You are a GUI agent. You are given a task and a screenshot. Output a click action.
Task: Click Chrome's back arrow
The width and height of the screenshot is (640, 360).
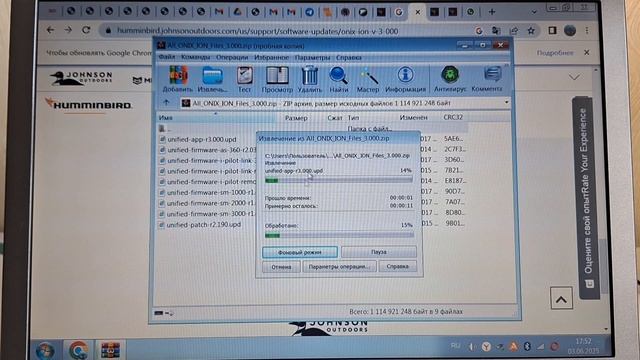50,30
